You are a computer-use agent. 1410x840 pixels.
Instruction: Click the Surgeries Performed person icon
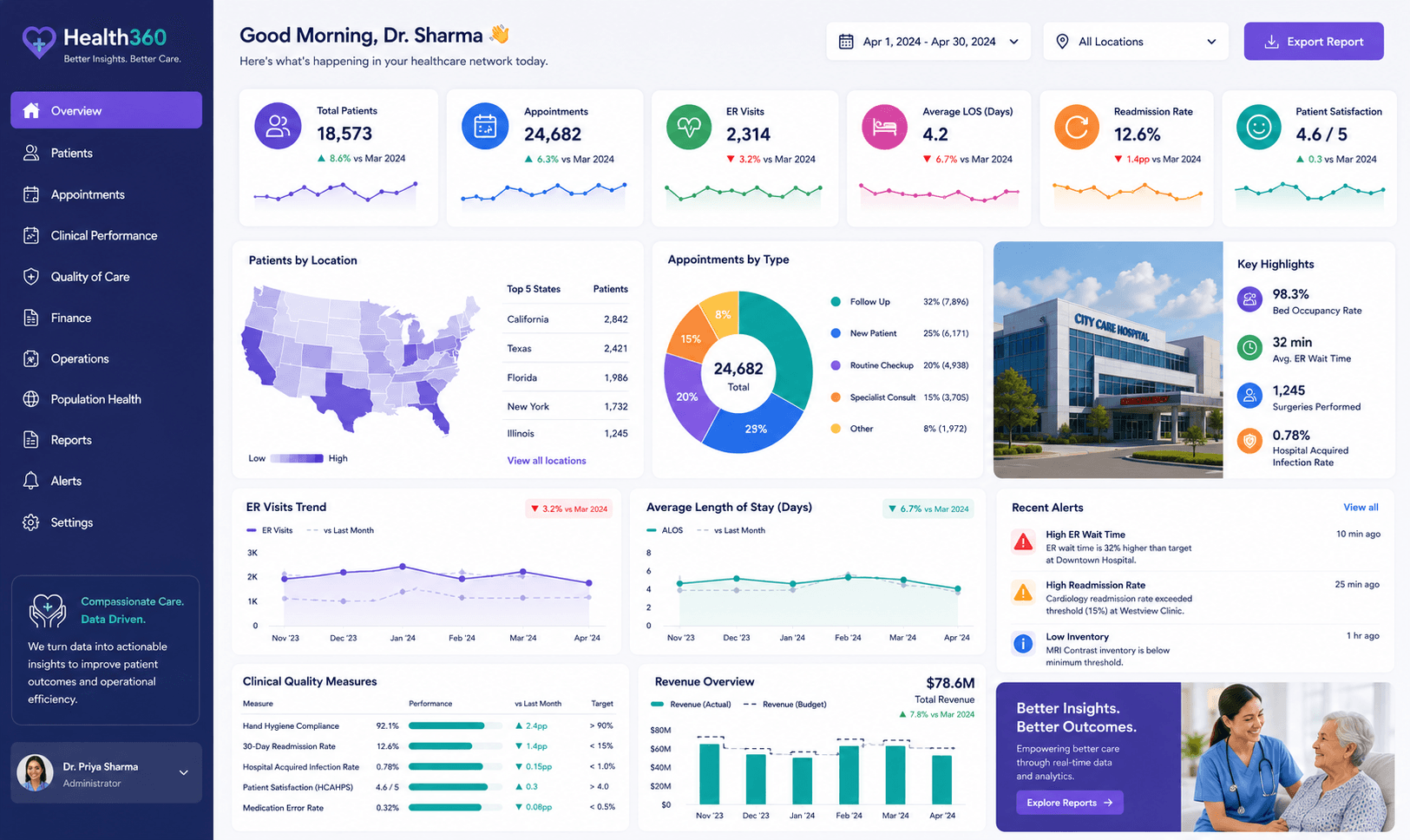pos(1249,397)
